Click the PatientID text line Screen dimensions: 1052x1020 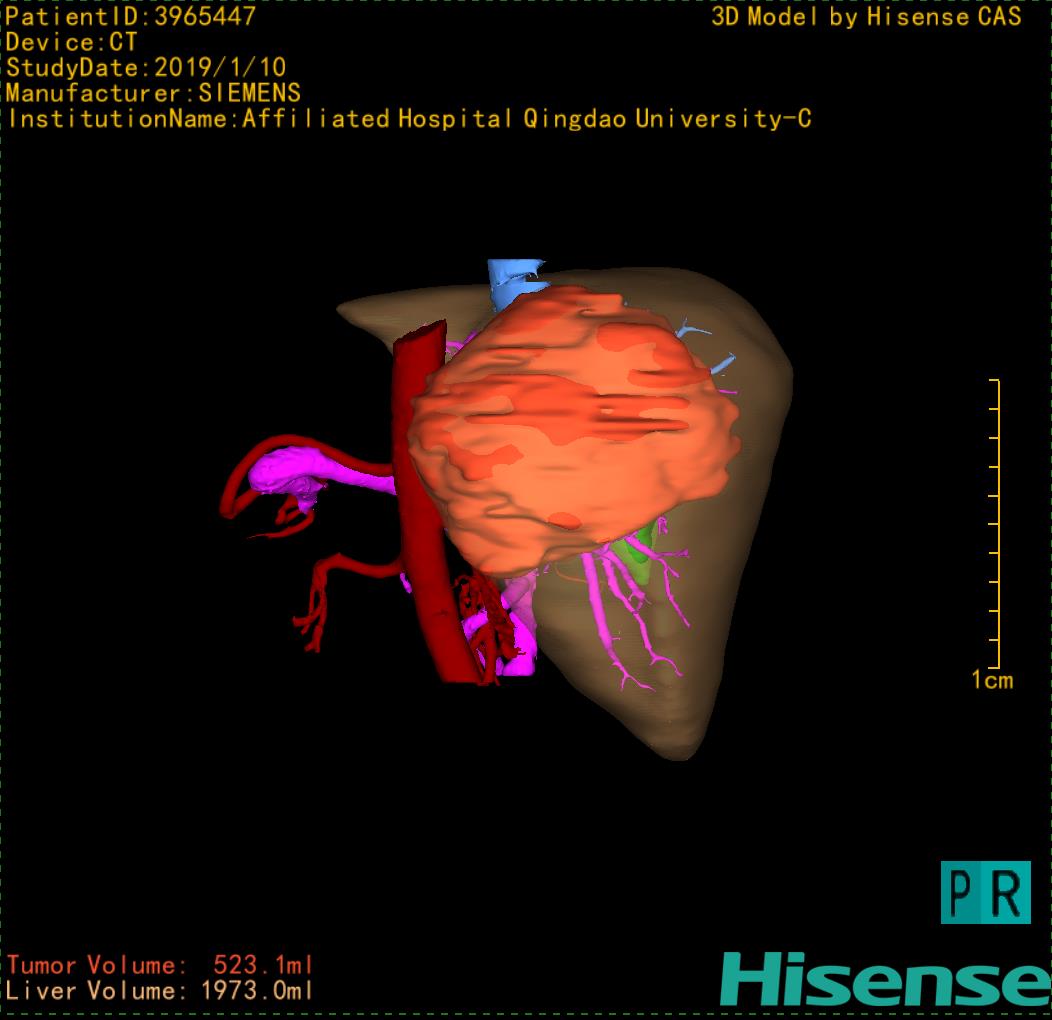(x=131, y=16)
